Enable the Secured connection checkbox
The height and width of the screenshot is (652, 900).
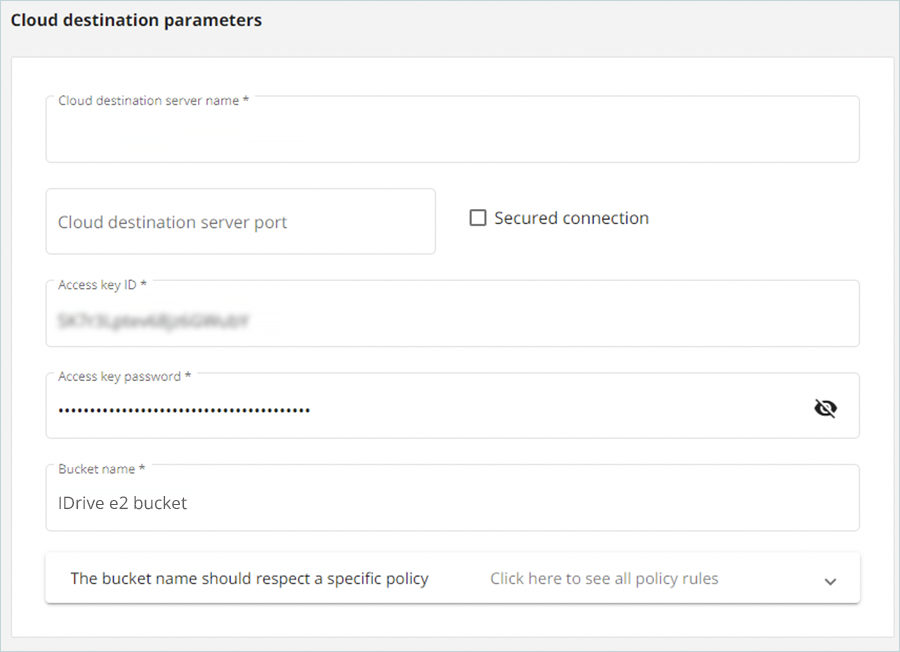click(478, 218)
